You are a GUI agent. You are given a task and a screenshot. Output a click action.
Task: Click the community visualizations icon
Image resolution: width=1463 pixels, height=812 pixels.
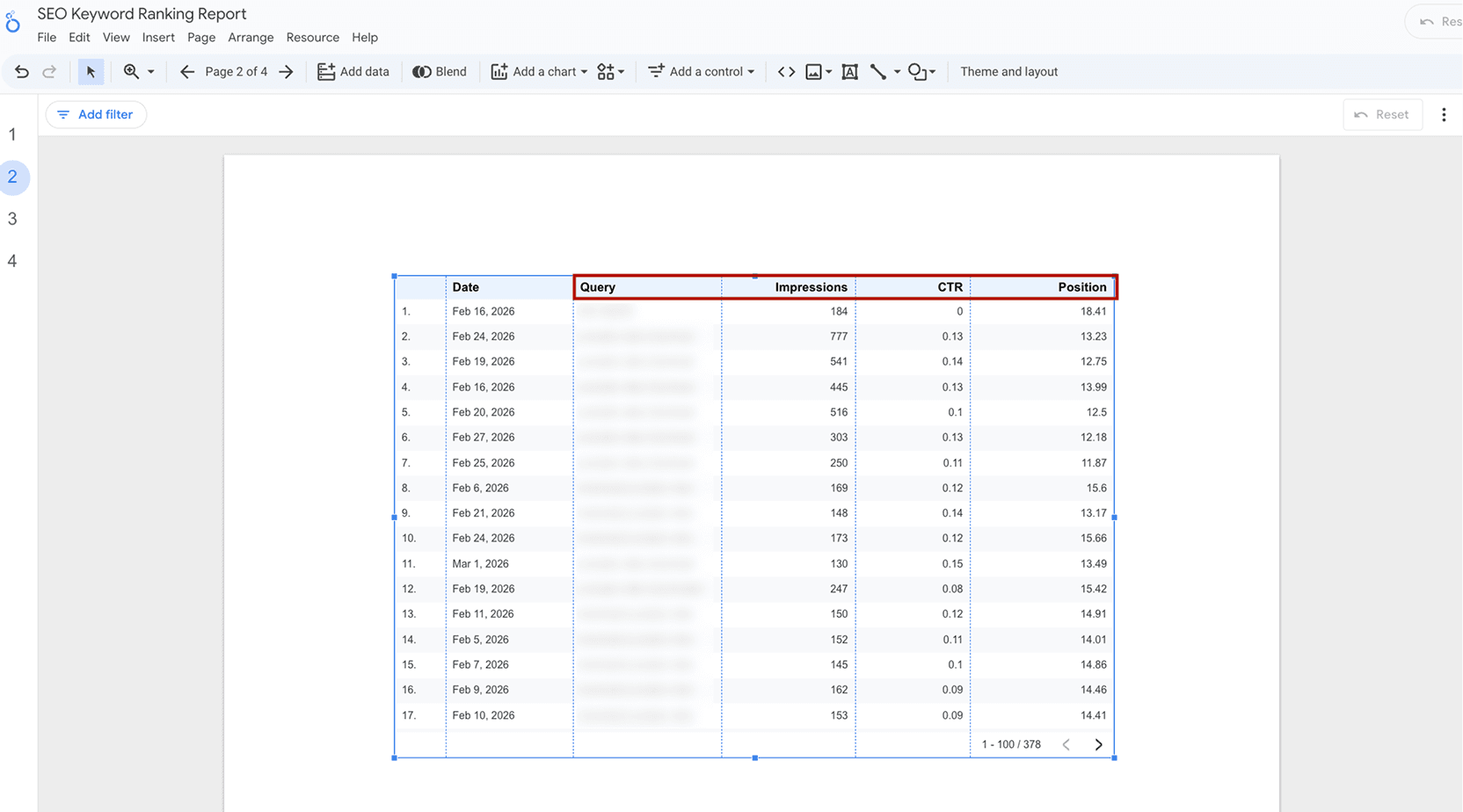point(605,71)
